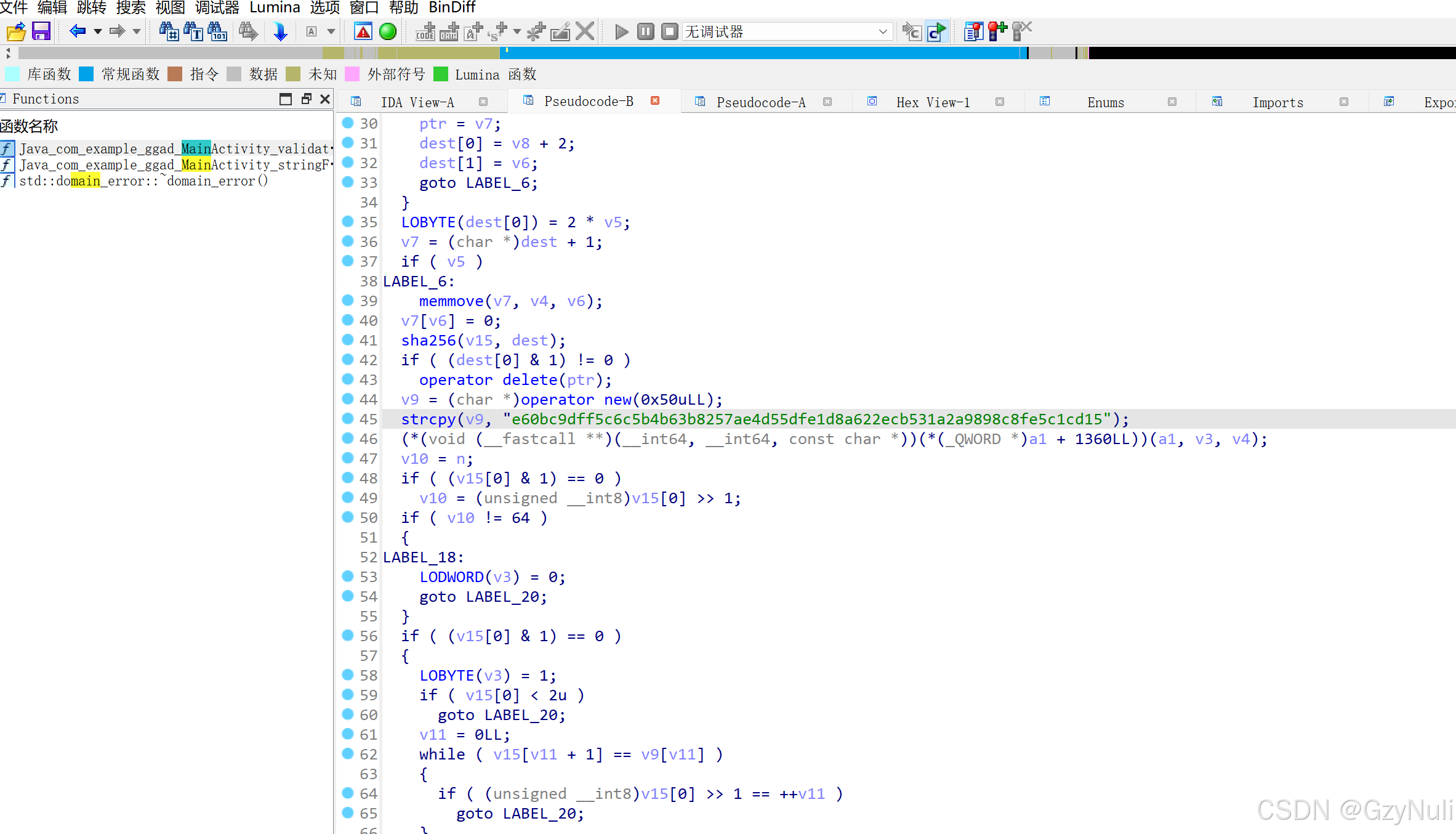The image size is (1456, 834).
Task: Switch to the Hex View-1 tab
Action: (933, 102)
